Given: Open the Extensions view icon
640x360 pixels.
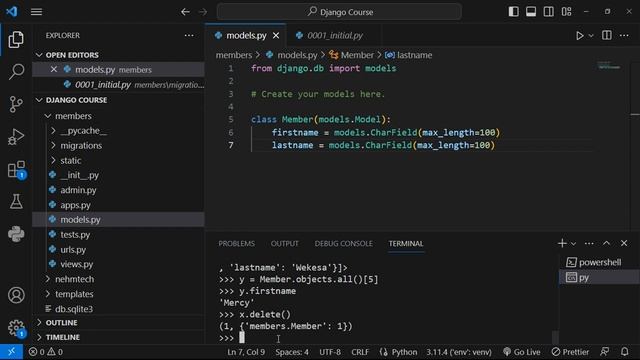Looking at the screenshot, I should pyautogui.click(x=16, y=169).
